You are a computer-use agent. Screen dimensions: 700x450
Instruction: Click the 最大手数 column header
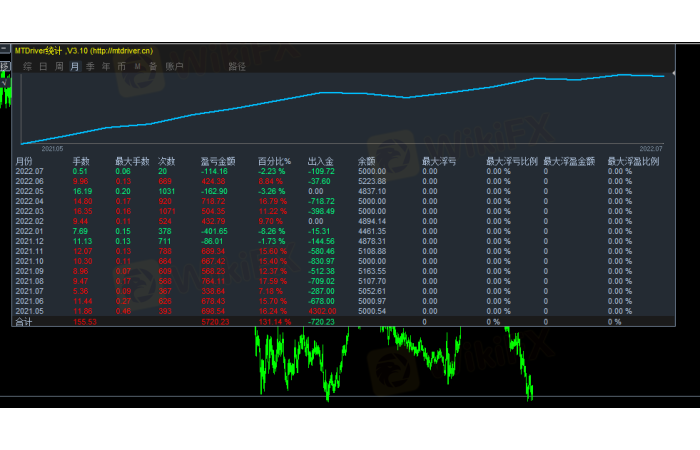(132, 161)
